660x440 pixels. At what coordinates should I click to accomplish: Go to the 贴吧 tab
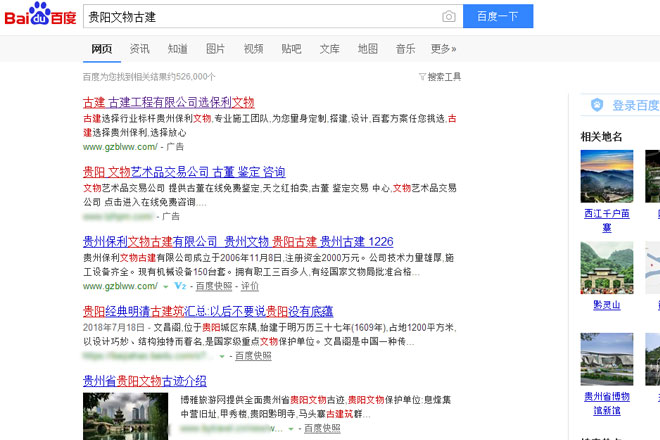291,49
